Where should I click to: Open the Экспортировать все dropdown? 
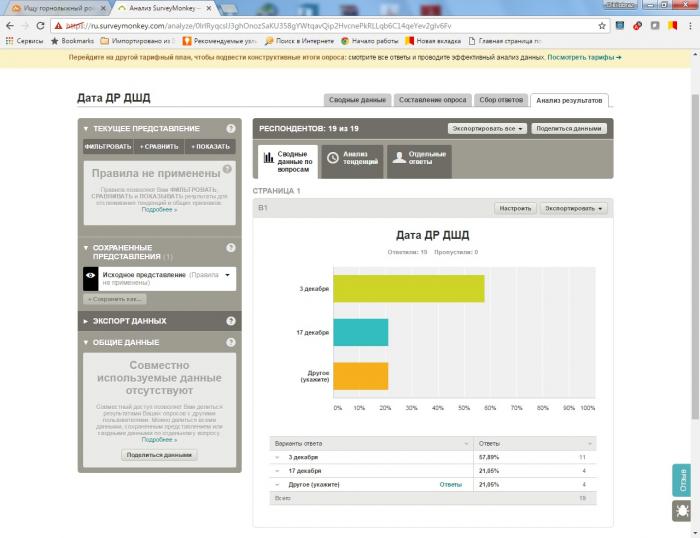pyautogui.click(x=487, y=129)
